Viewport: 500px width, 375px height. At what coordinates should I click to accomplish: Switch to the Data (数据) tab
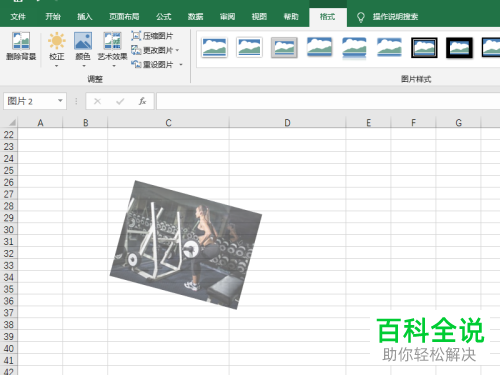pos(195,17)
